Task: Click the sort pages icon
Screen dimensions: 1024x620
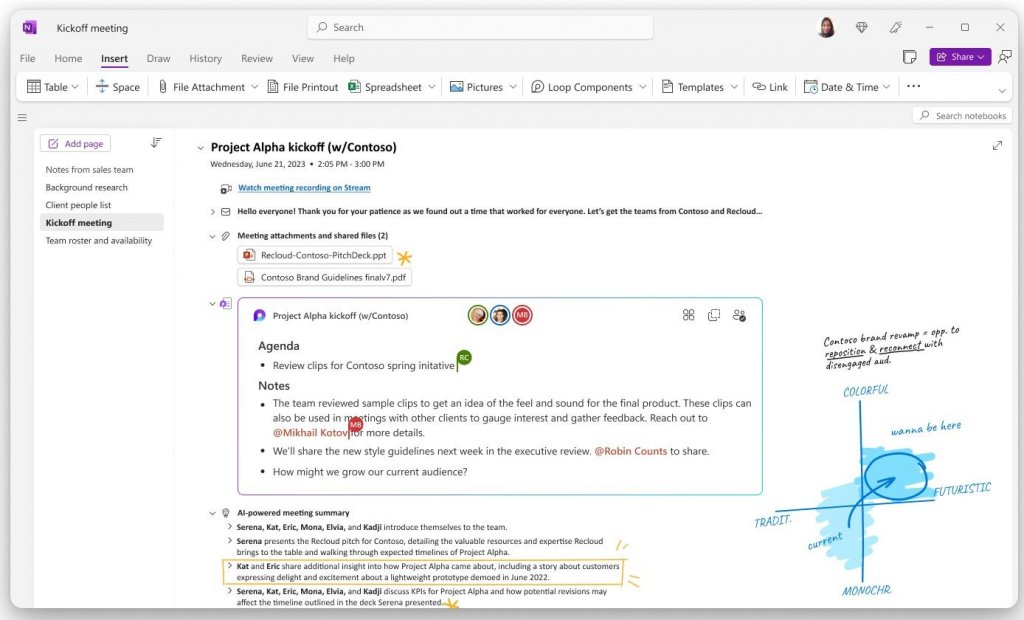Action: pyautogui.click(x=155, y=142)
